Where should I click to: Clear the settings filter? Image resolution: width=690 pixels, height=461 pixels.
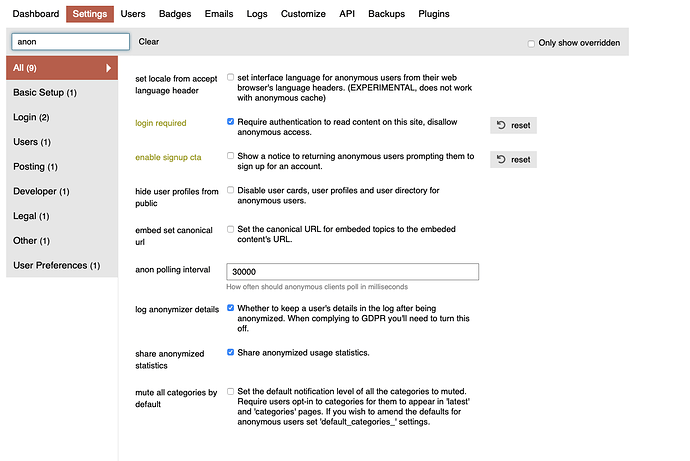(x=149, y=42)
